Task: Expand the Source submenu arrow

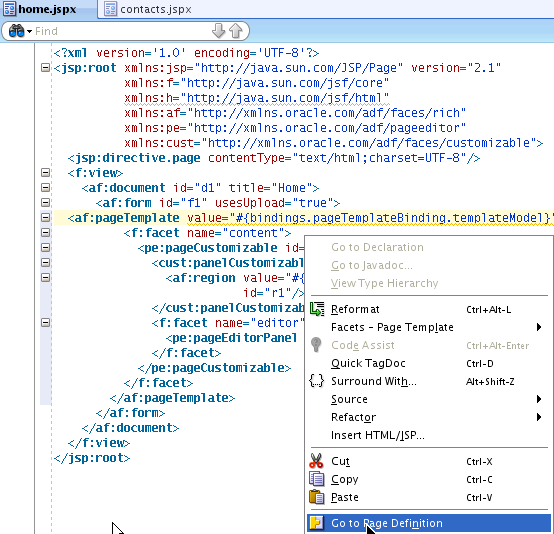Action: 539,399
